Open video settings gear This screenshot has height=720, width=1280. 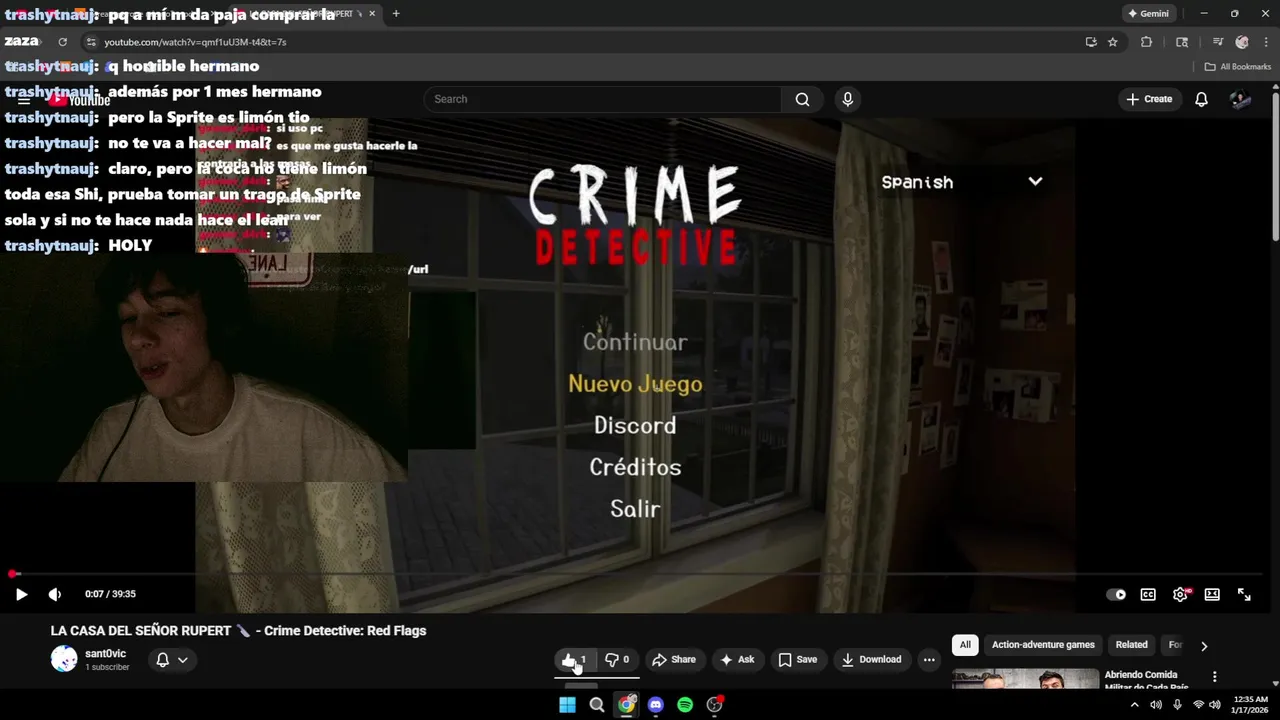1180,594
